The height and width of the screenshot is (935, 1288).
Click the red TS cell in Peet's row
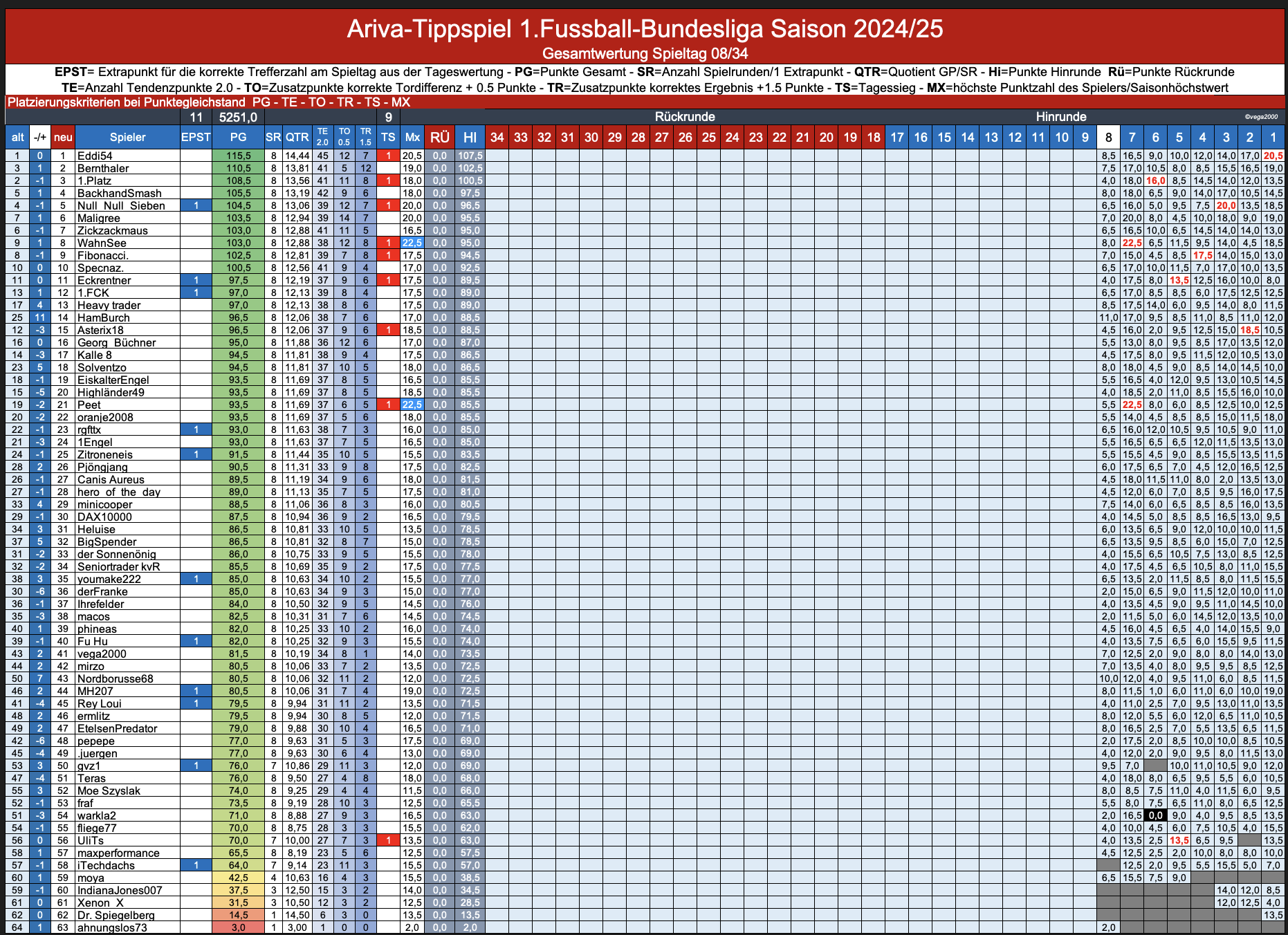[389, 405]
